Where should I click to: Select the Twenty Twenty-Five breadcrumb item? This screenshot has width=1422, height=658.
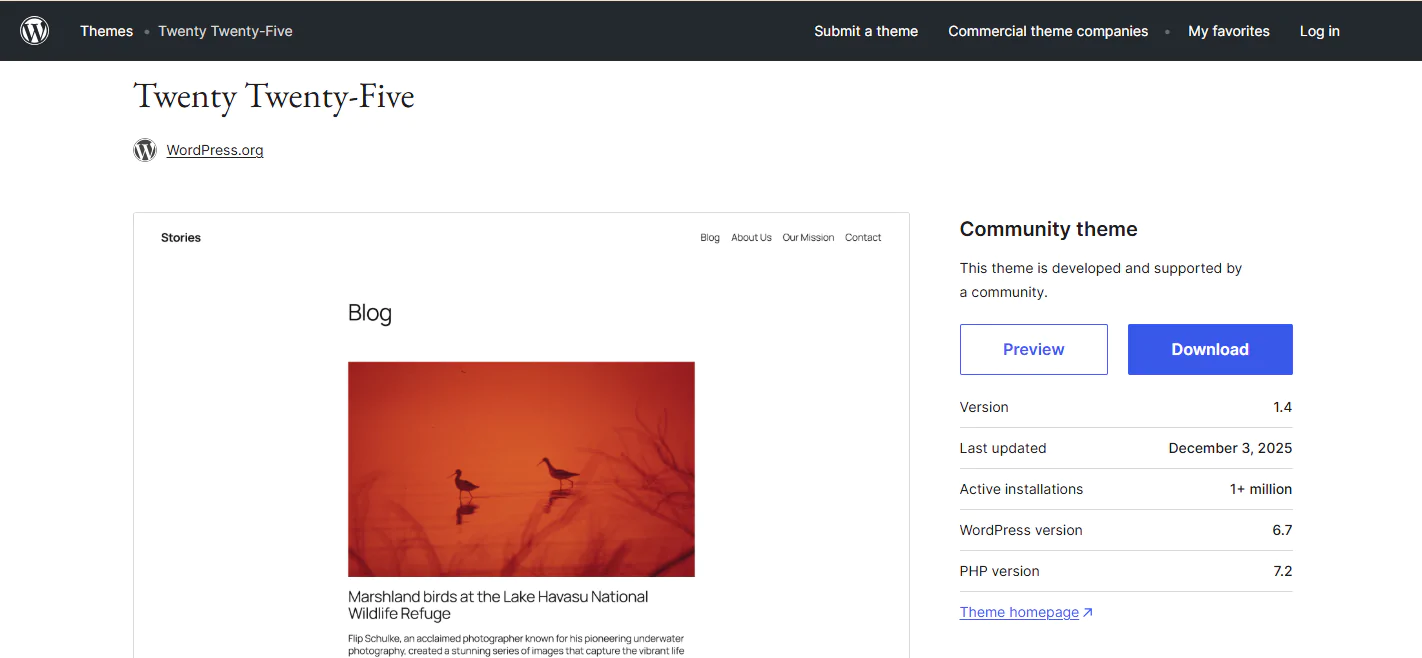[x=225, y=31]
